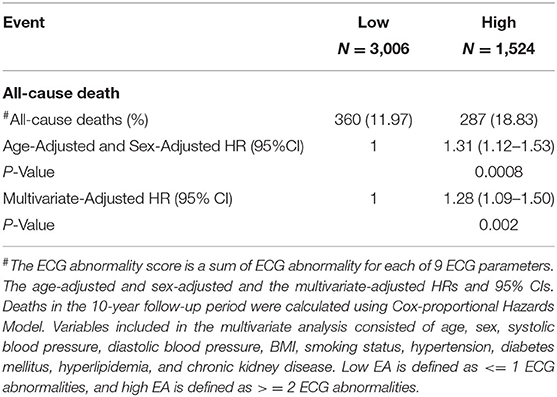The image size is (557, 397).
Task: Select the value 287 (18.83)
Action: click(499, 120)
